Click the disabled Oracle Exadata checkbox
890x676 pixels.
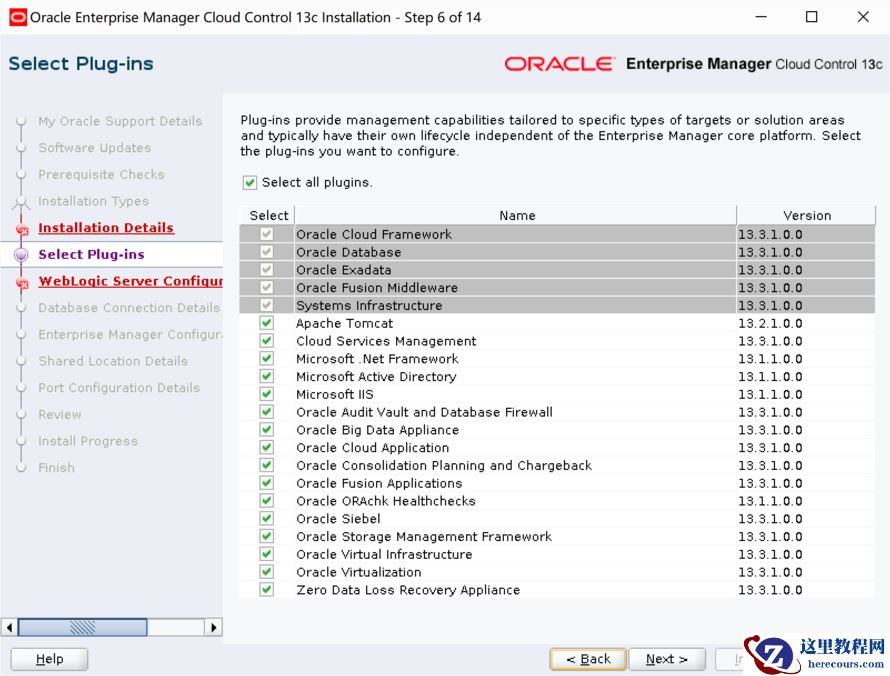coord(266,270)
